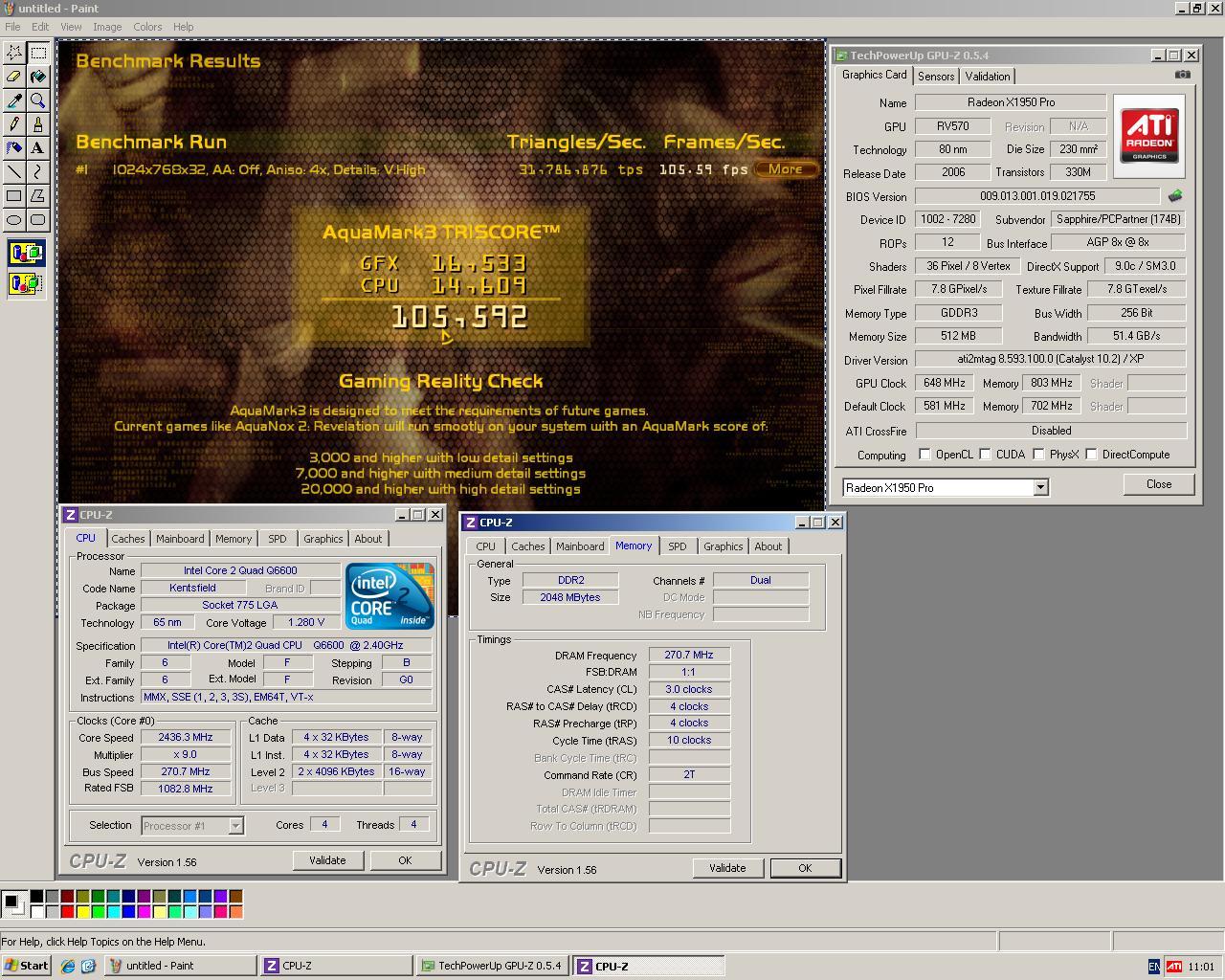Choose transparent selection mode option
1225x980 pixels.
tap(26, 283)
